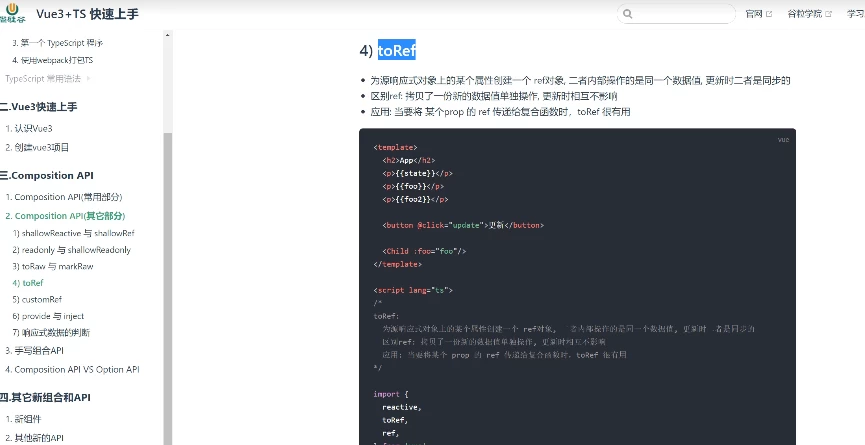Click the 尚硅谷 logo icon
This screenshot has height=445, width=865.
point(15,13)
